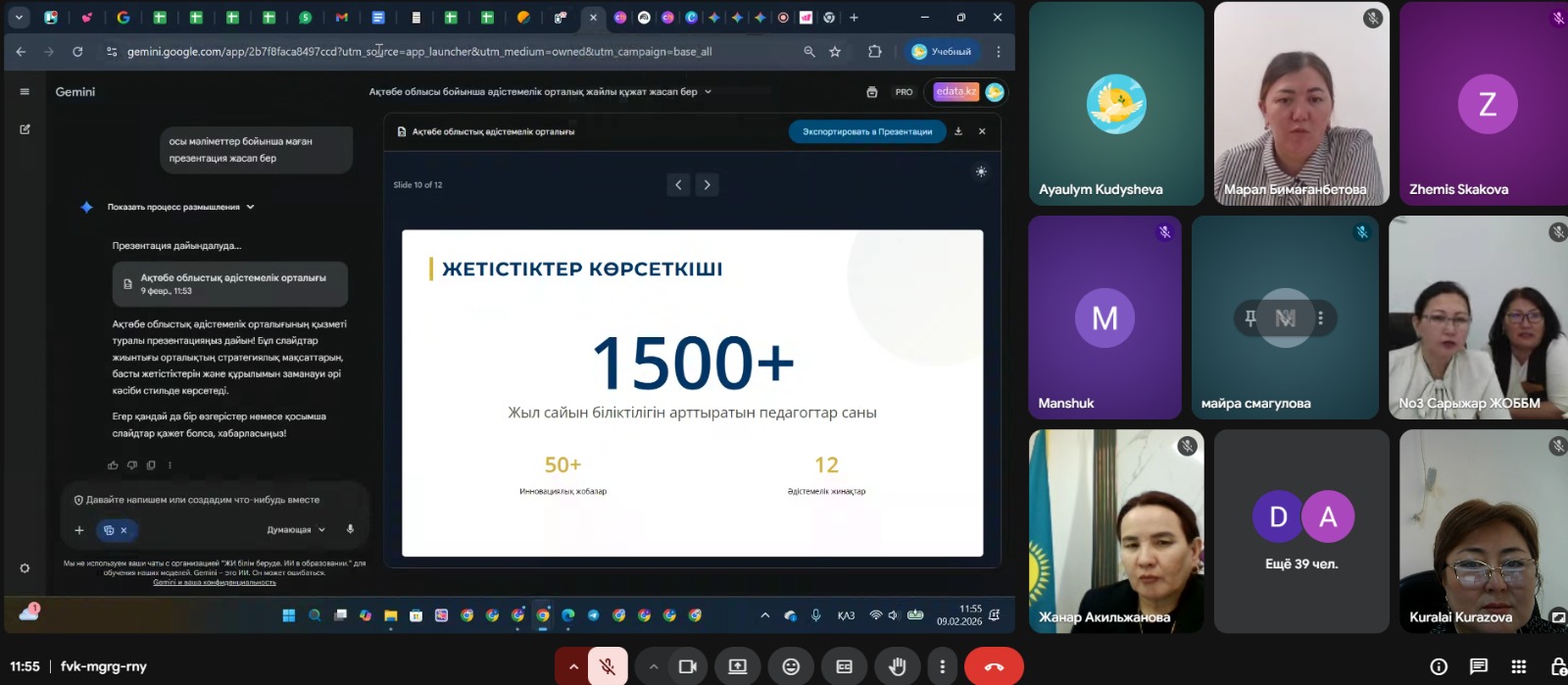Open emoji reactions in Meet
This screenshot has width=1568, height=685.
791,666
